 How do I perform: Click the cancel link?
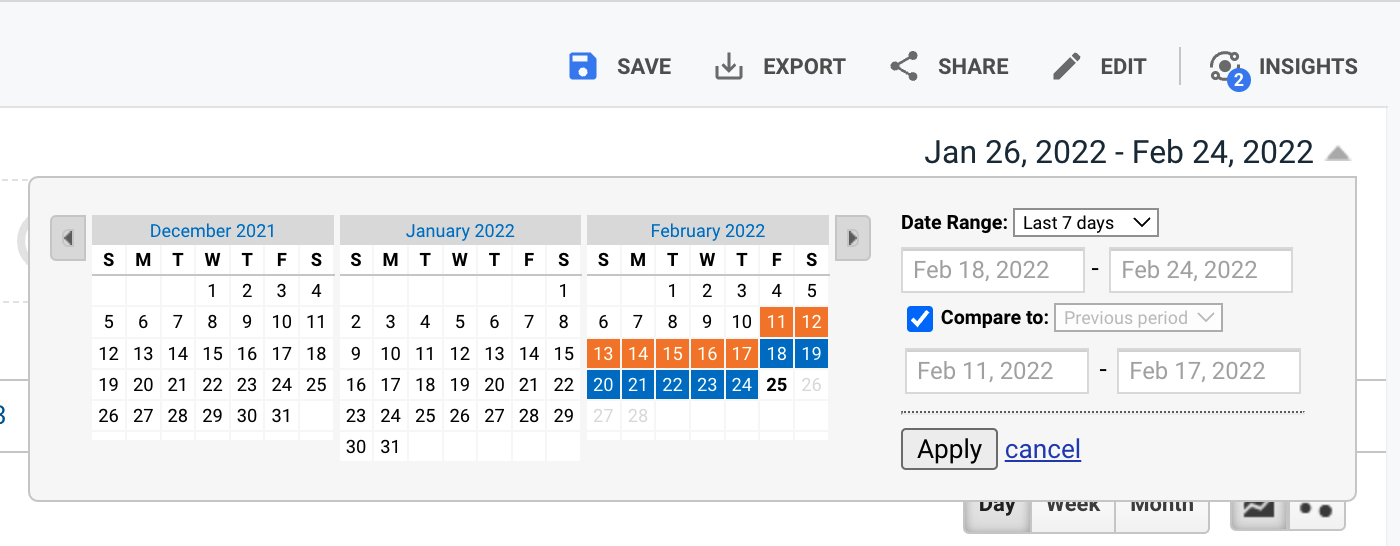(1043, 449)
